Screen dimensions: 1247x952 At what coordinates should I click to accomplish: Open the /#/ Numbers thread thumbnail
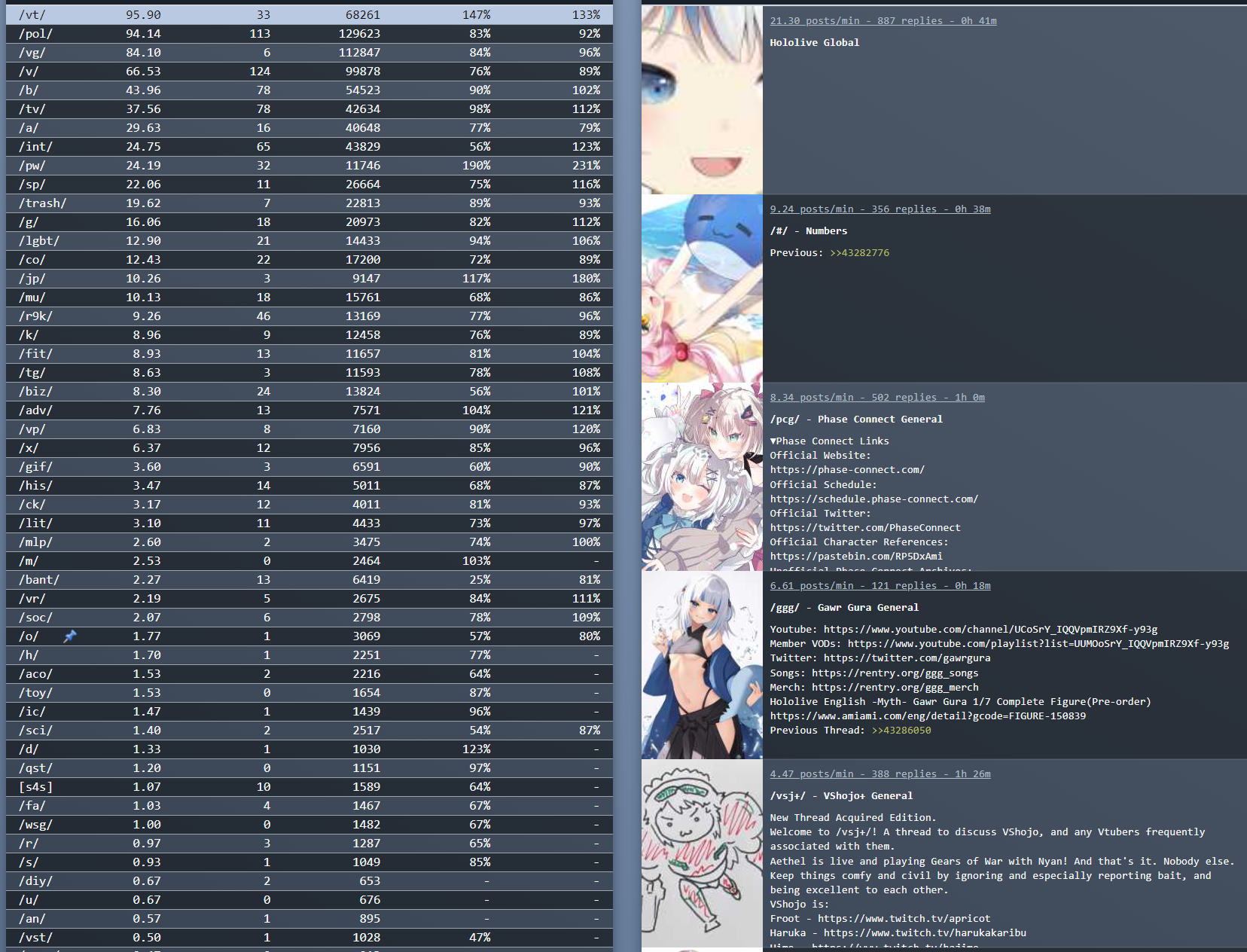(702, 288)
